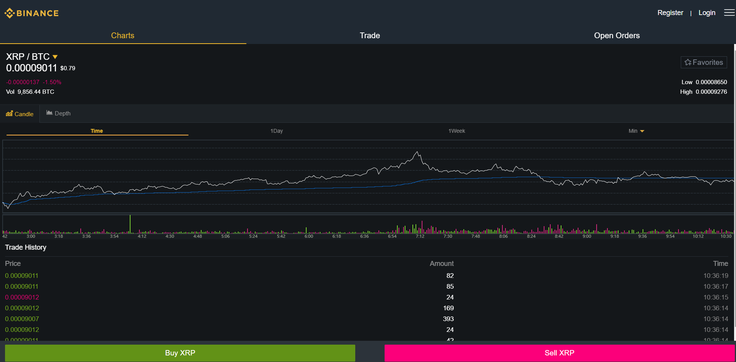This screenshot has height=362, width=736.
Task: Click the Vol 9,856.44 BTC text
Action: 30,92
